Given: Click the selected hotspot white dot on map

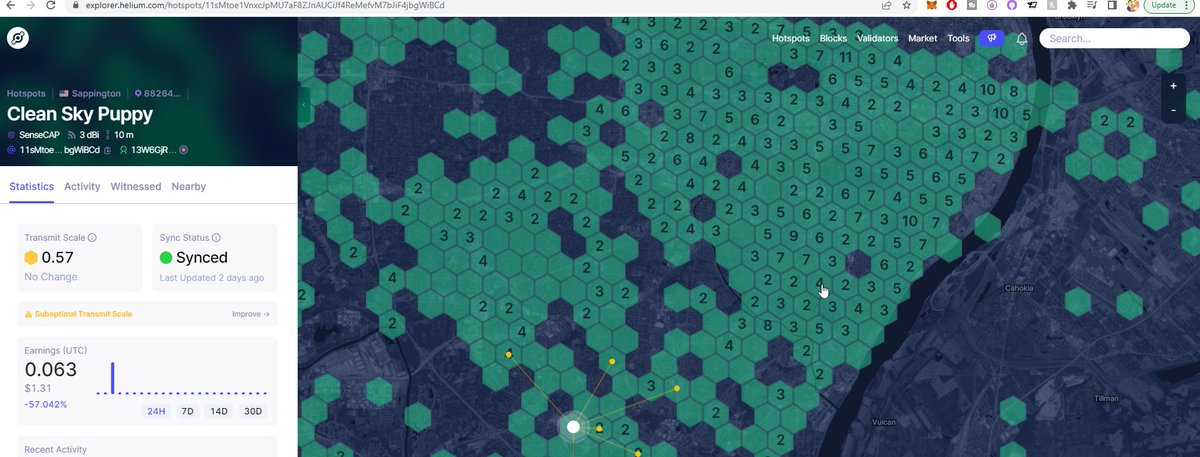Looking at the screenshot, I should pyautogui.click(x=573, y=427).
